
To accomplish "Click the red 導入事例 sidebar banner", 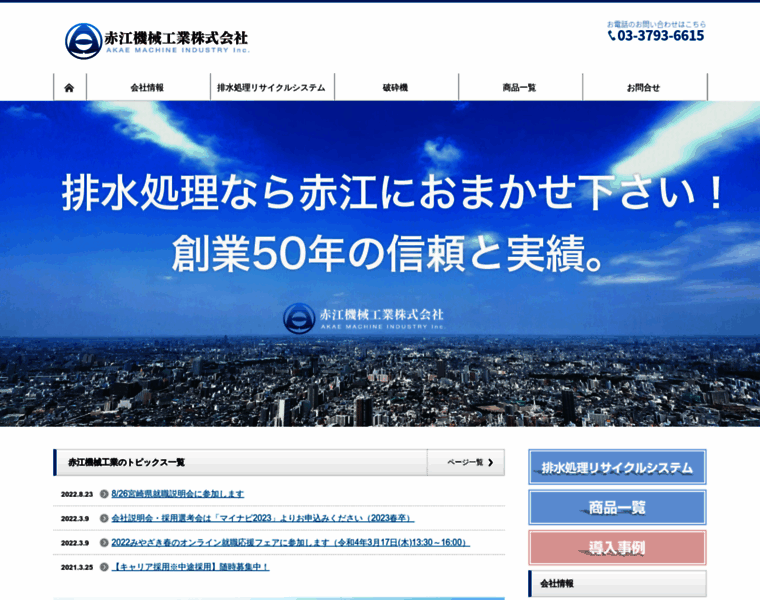I will [617, 548].
